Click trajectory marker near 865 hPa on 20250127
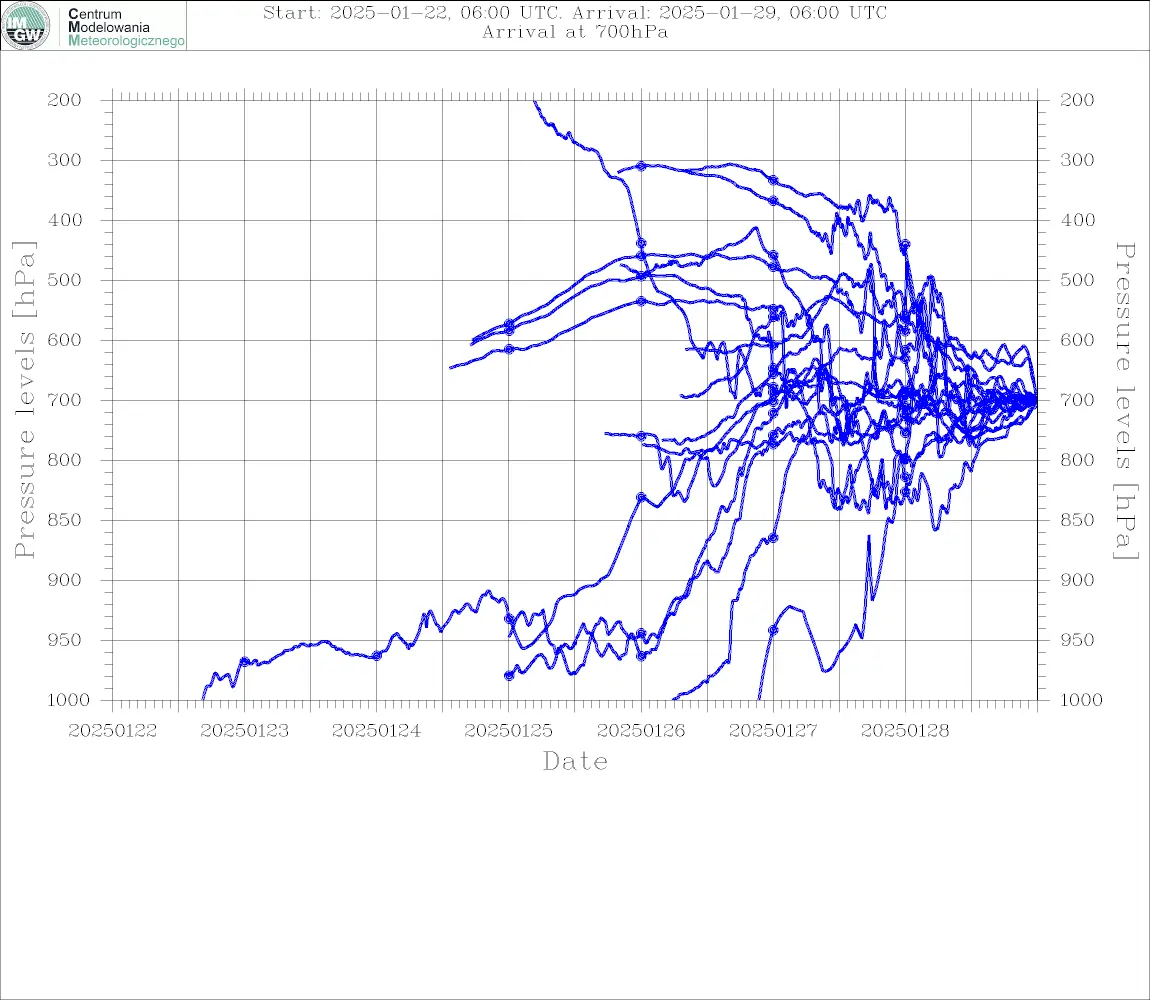This screenshot has width=1150, height=1000. [773, 539]
